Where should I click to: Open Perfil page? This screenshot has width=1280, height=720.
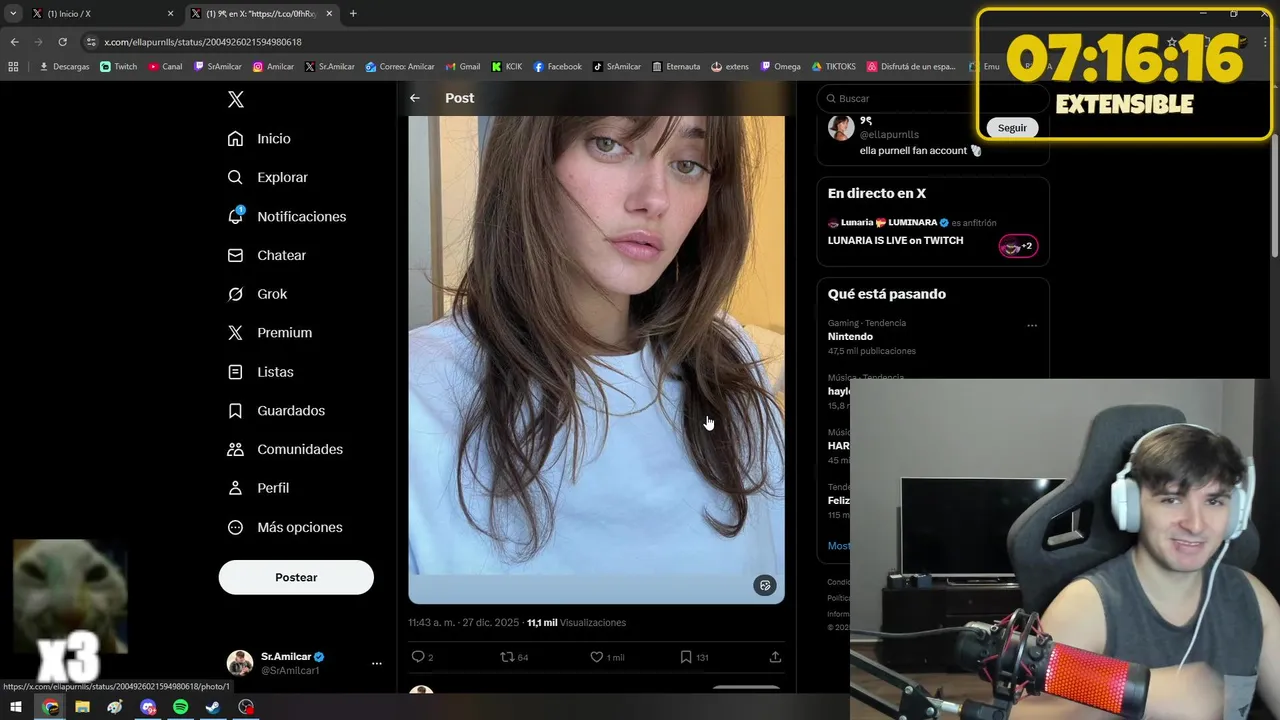coord(259,488)
